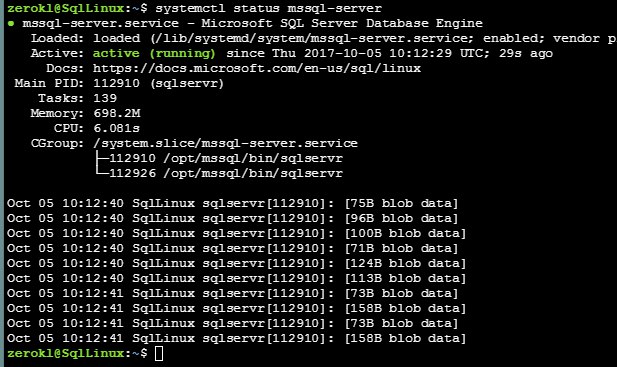Click the '100B blob data' log entry
The height and width of the screenshot is (367, 617).
click(405, 233)
